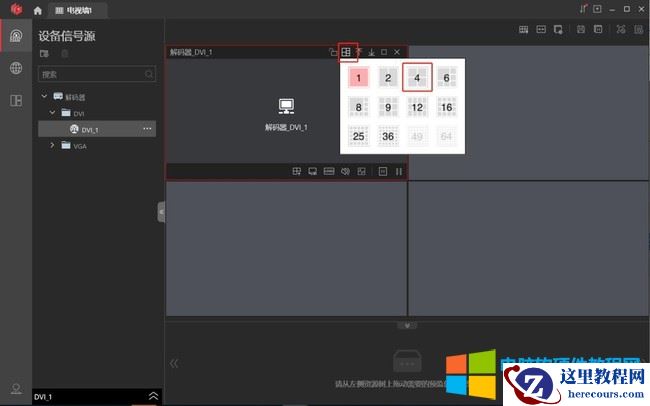Choose the 36-window split layout
This screenshot has height=406, width=650.
(388, 136)
